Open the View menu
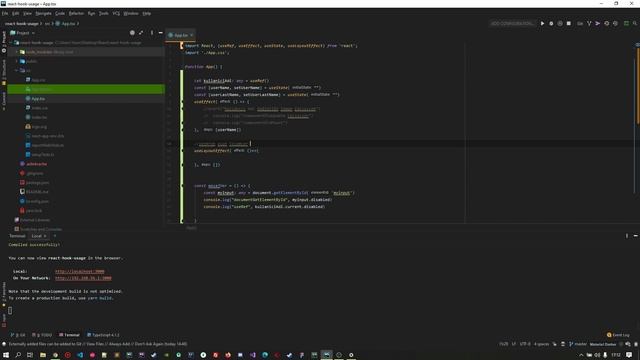Image resolution: width=640 pixels, height=360 pixels. point(27,13)
